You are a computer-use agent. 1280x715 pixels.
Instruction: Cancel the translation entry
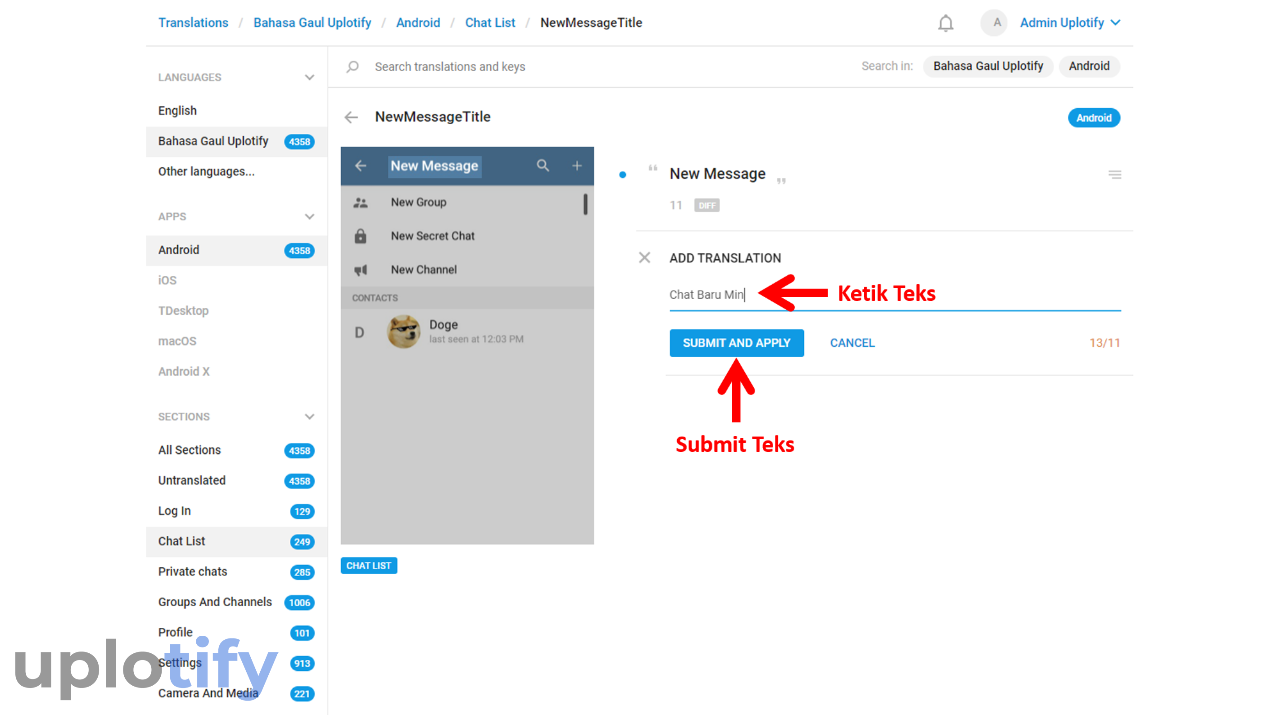pos(852,343)
